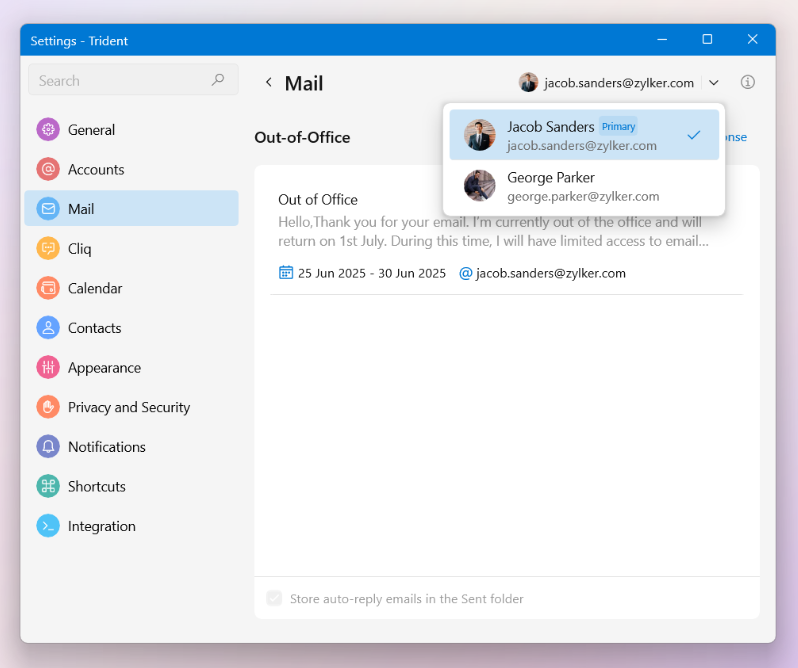Select Mail in the sidebar
Screen dimensions: 798x668
pos(131,209)
